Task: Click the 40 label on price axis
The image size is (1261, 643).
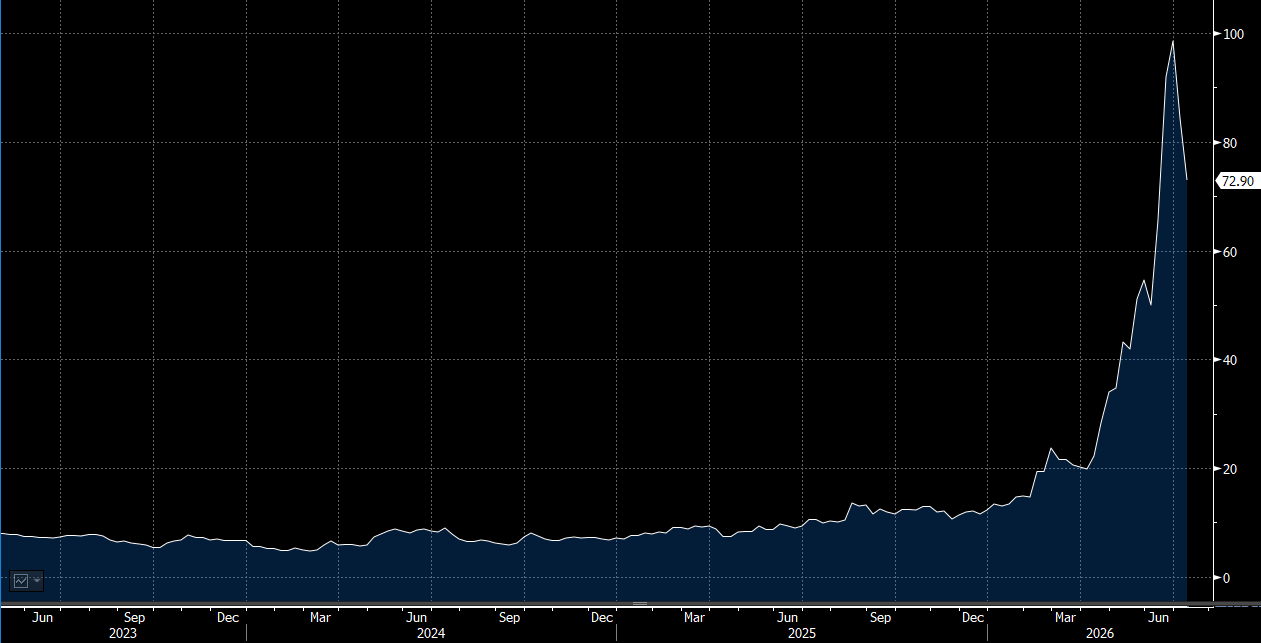Action: (1230, 360)
